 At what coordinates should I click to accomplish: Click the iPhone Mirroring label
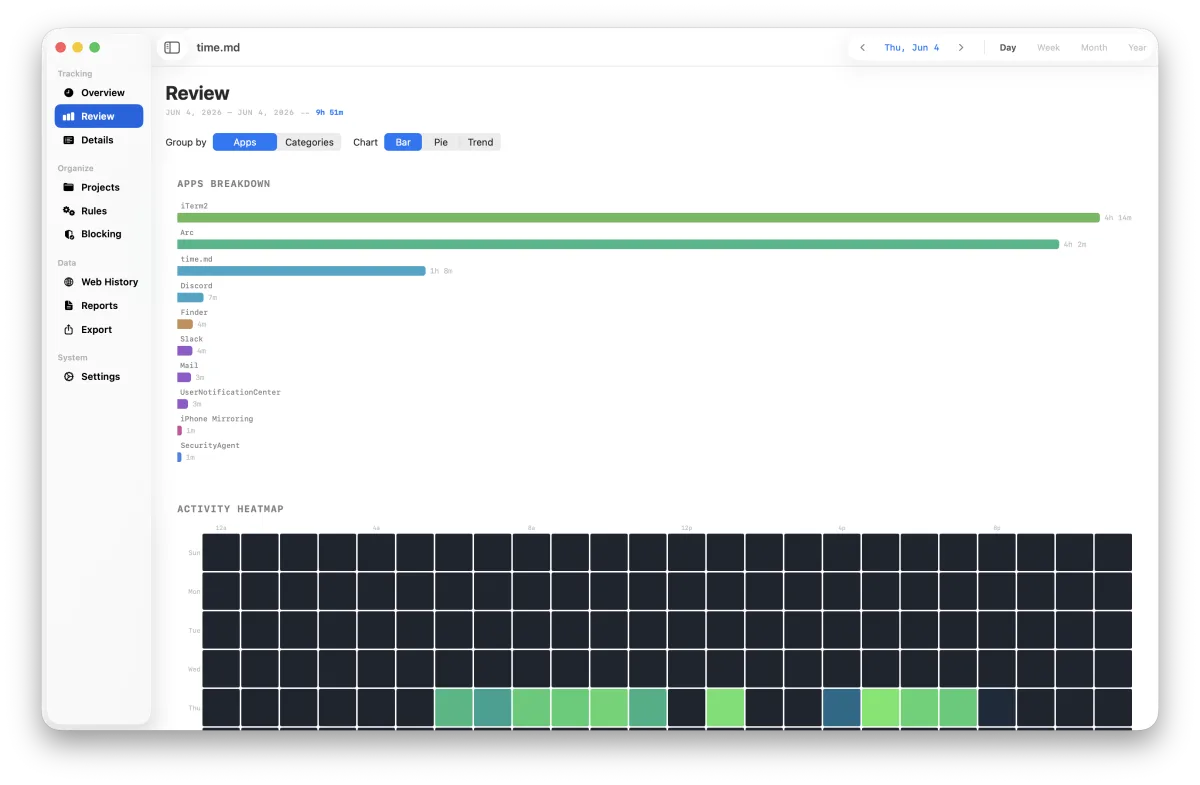[x=216, y=419]
